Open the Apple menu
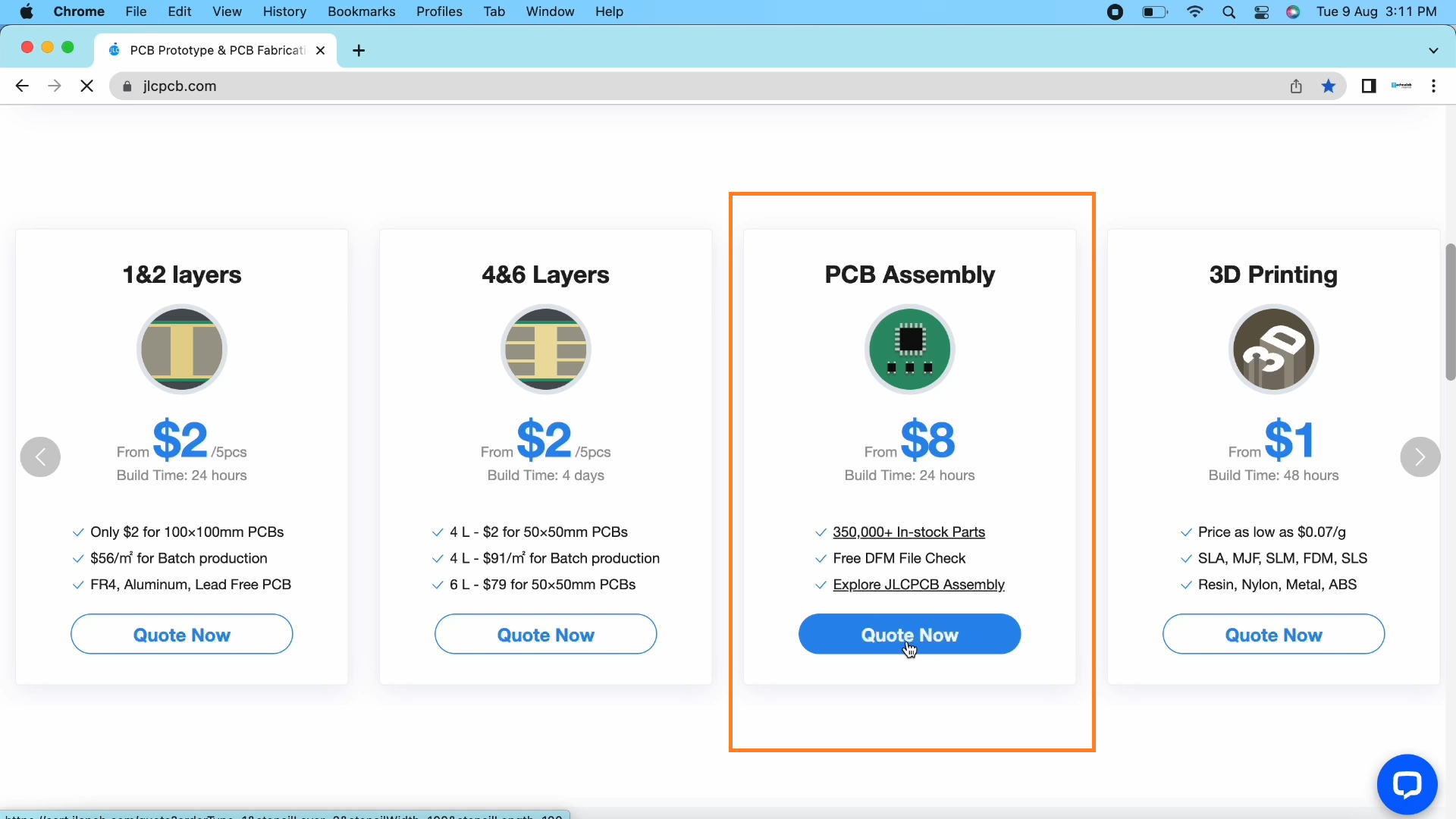 point(27,11)
